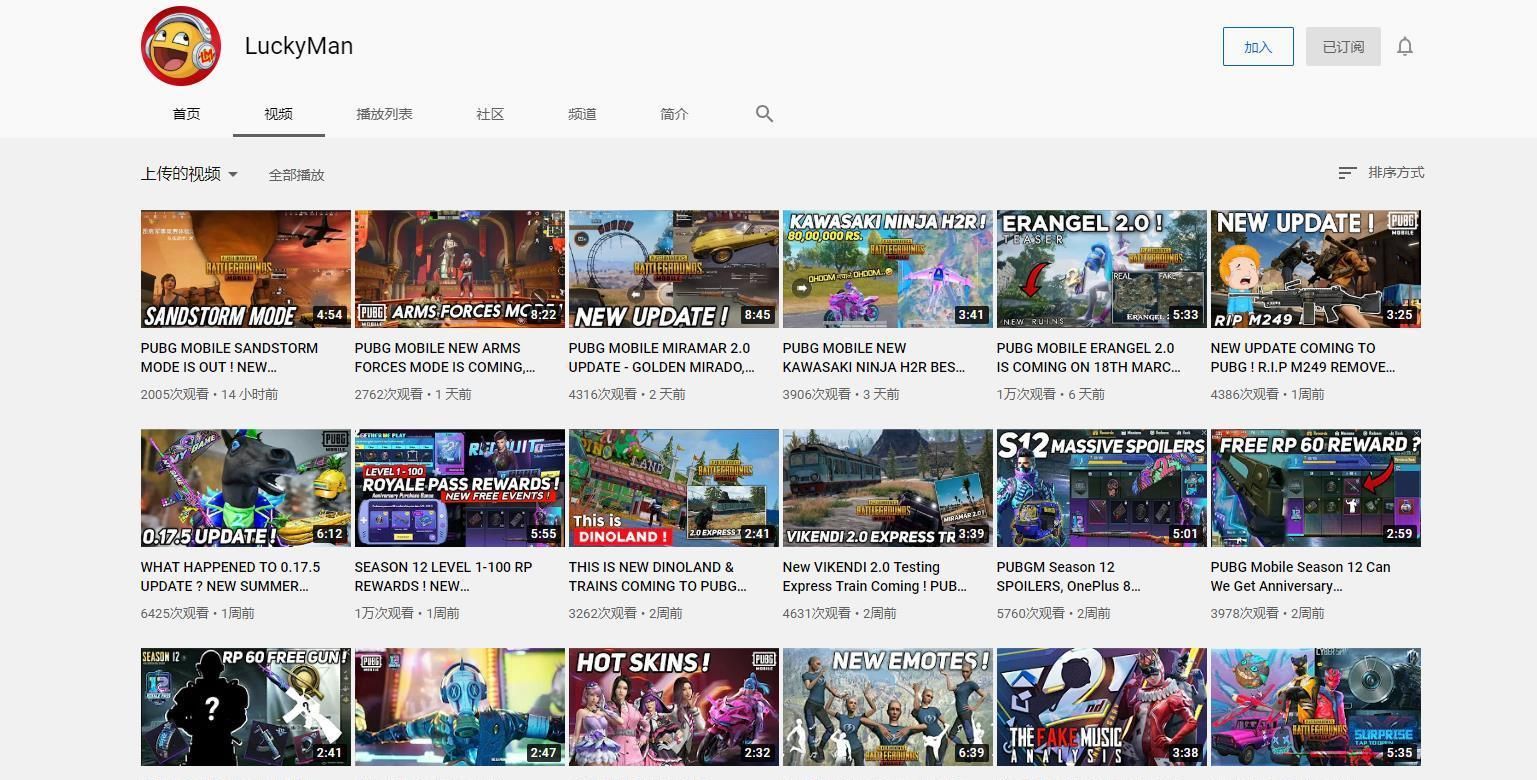This screenshot has height=780, width=1537.
Task: Click title PUBG MOBILE NEW ARMS FORCES MODE
Action: [445, 358]
